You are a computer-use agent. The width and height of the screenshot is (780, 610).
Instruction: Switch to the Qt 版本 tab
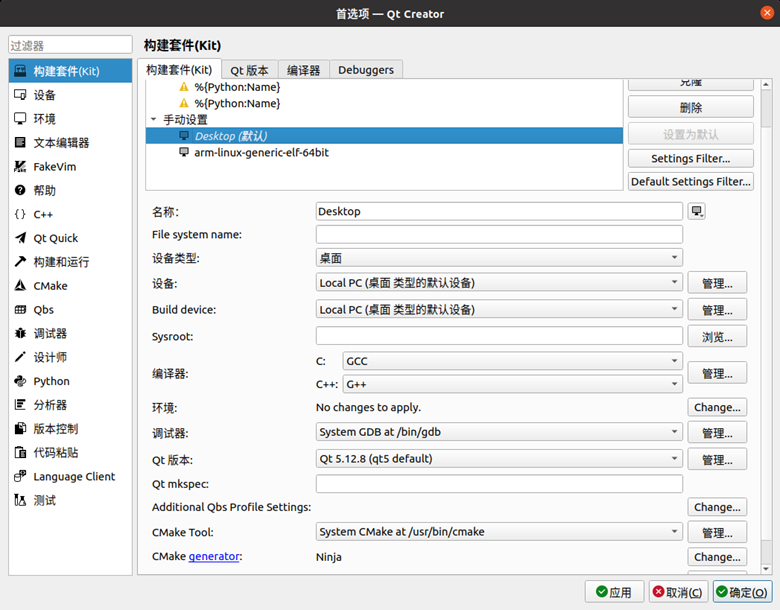(x=249, y=70)
